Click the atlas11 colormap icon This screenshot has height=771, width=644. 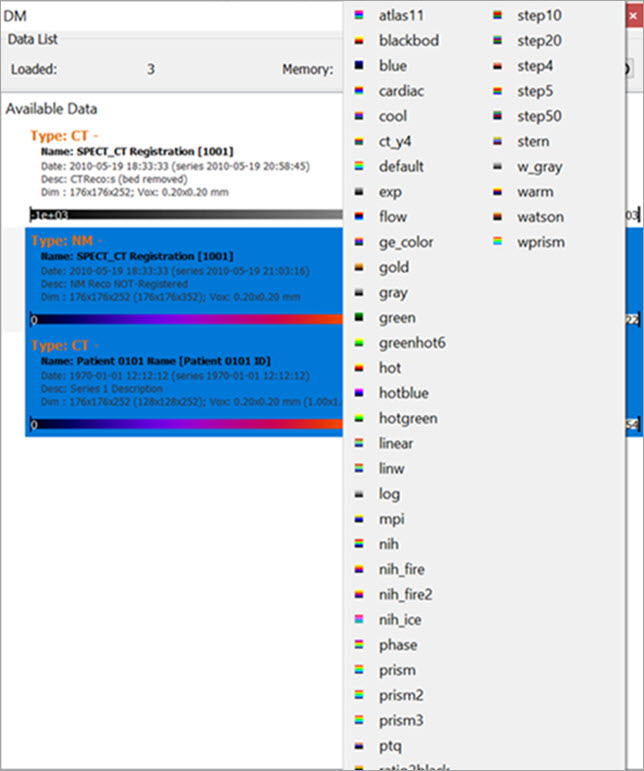point(360,16)
